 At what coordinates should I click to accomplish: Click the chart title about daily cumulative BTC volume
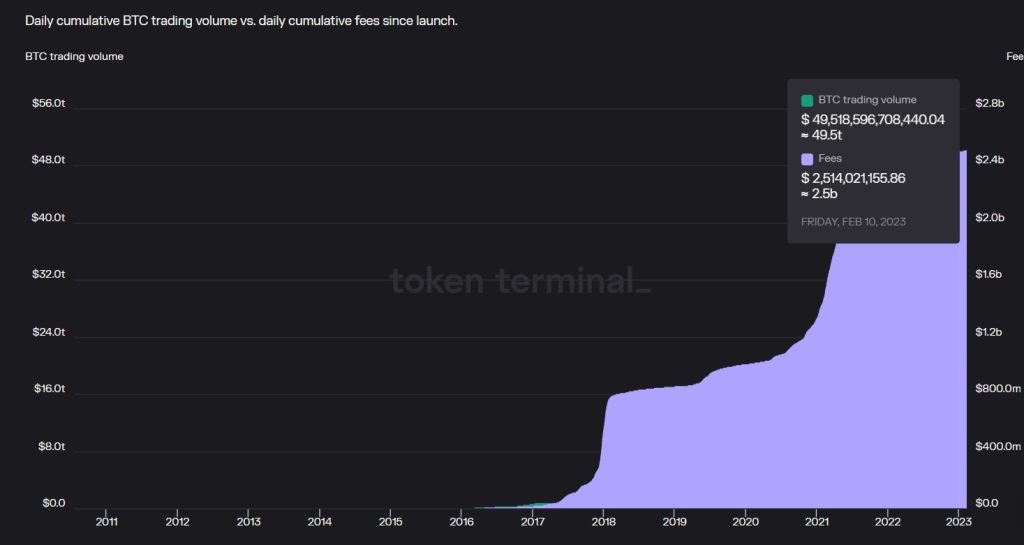click(x=241, y=20)
